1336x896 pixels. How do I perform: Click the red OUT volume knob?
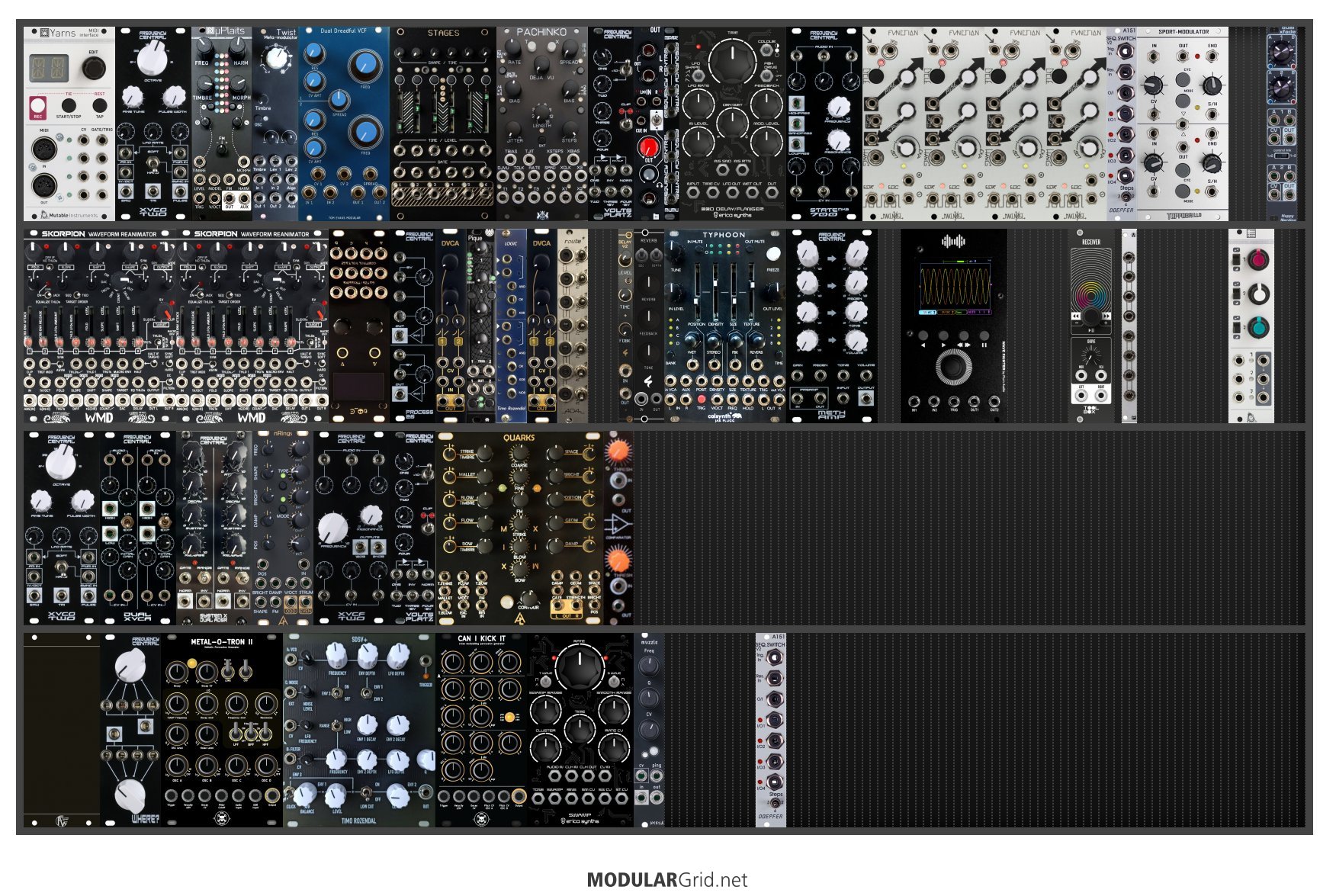(x=647, y=146)
